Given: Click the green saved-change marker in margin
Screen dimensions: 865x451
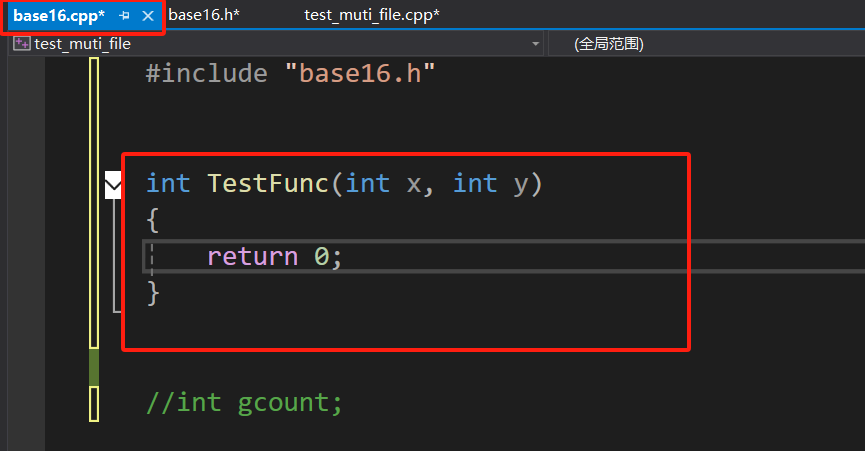Looking at the screenshot, I should pos(94,367).
